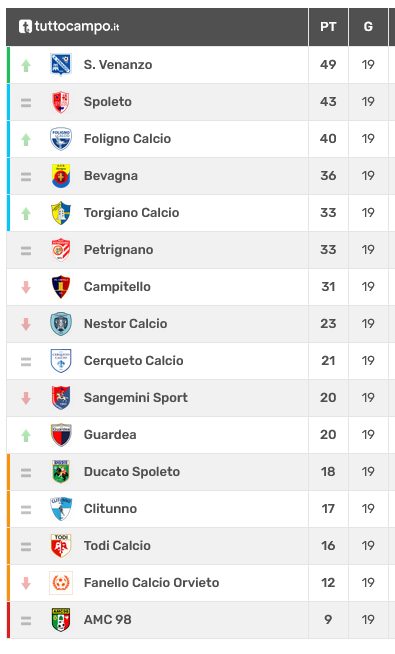The image size is (395, 654).
Task: Click Guardea's 20 points value
Action: tap(328, 435)
